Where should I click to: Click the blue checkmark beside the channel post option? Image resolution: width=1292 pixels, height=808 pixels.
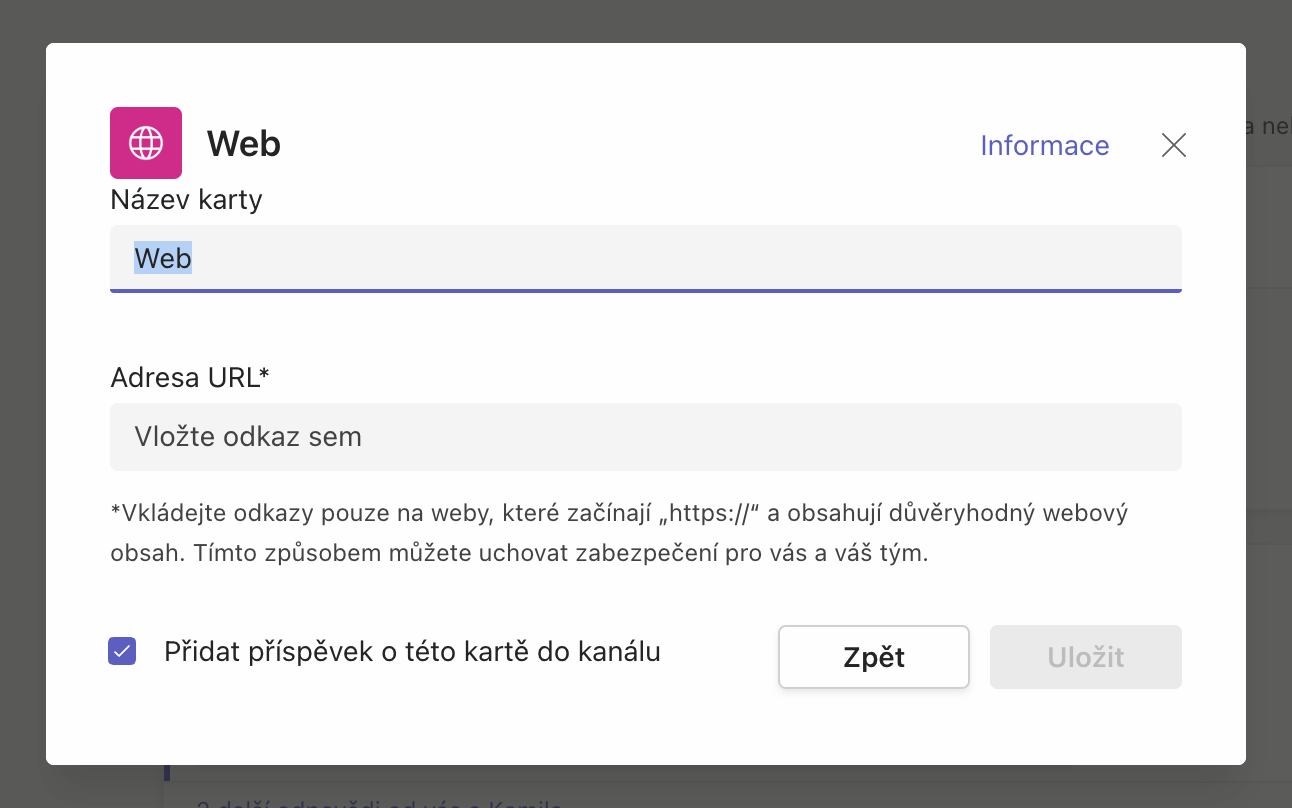pos(121,651)
